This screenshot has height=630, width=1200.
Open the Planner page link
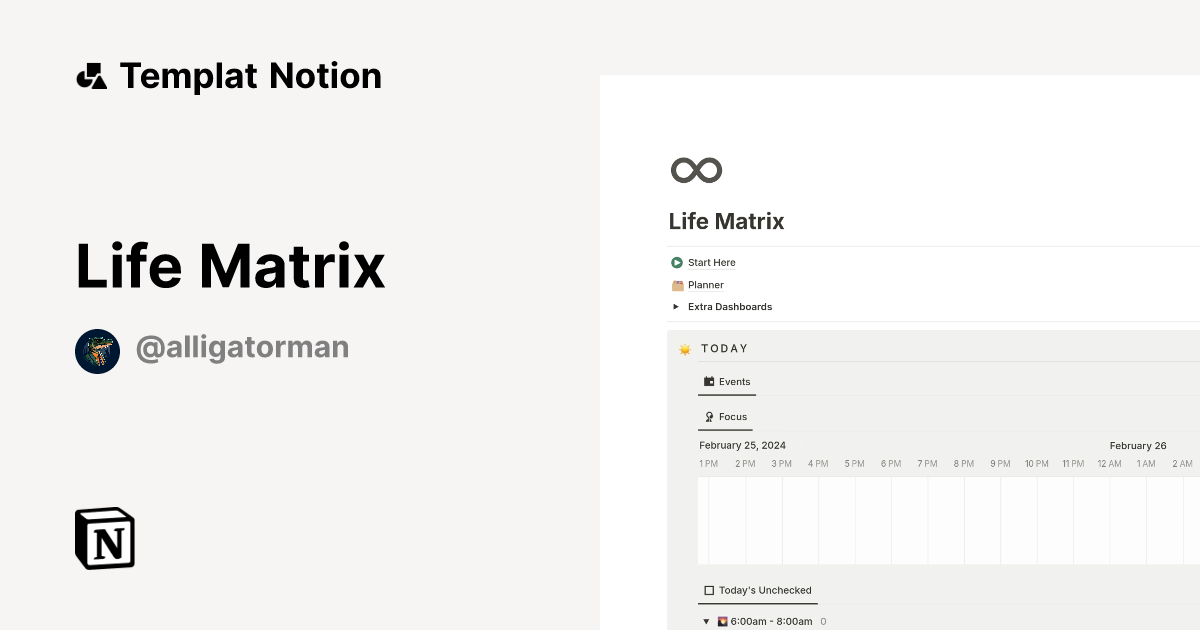pyautogui.click(x=704, y=284)
